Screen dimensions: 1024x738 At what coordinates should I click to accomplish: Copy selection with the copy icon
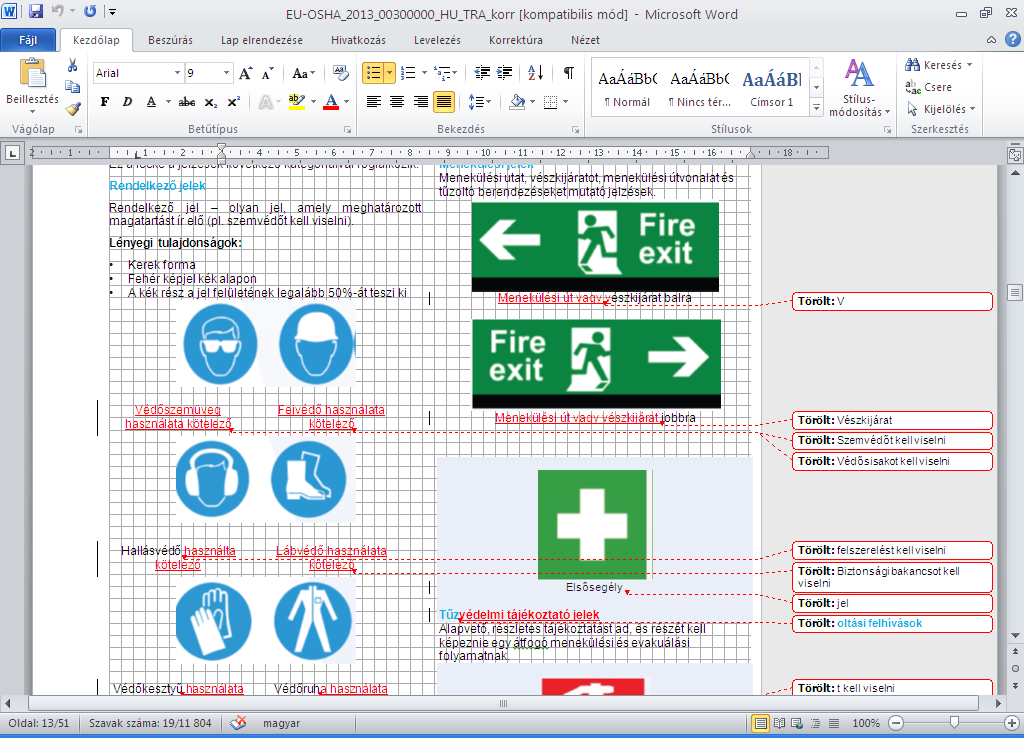pyautogui.click(x=72, y=87)
